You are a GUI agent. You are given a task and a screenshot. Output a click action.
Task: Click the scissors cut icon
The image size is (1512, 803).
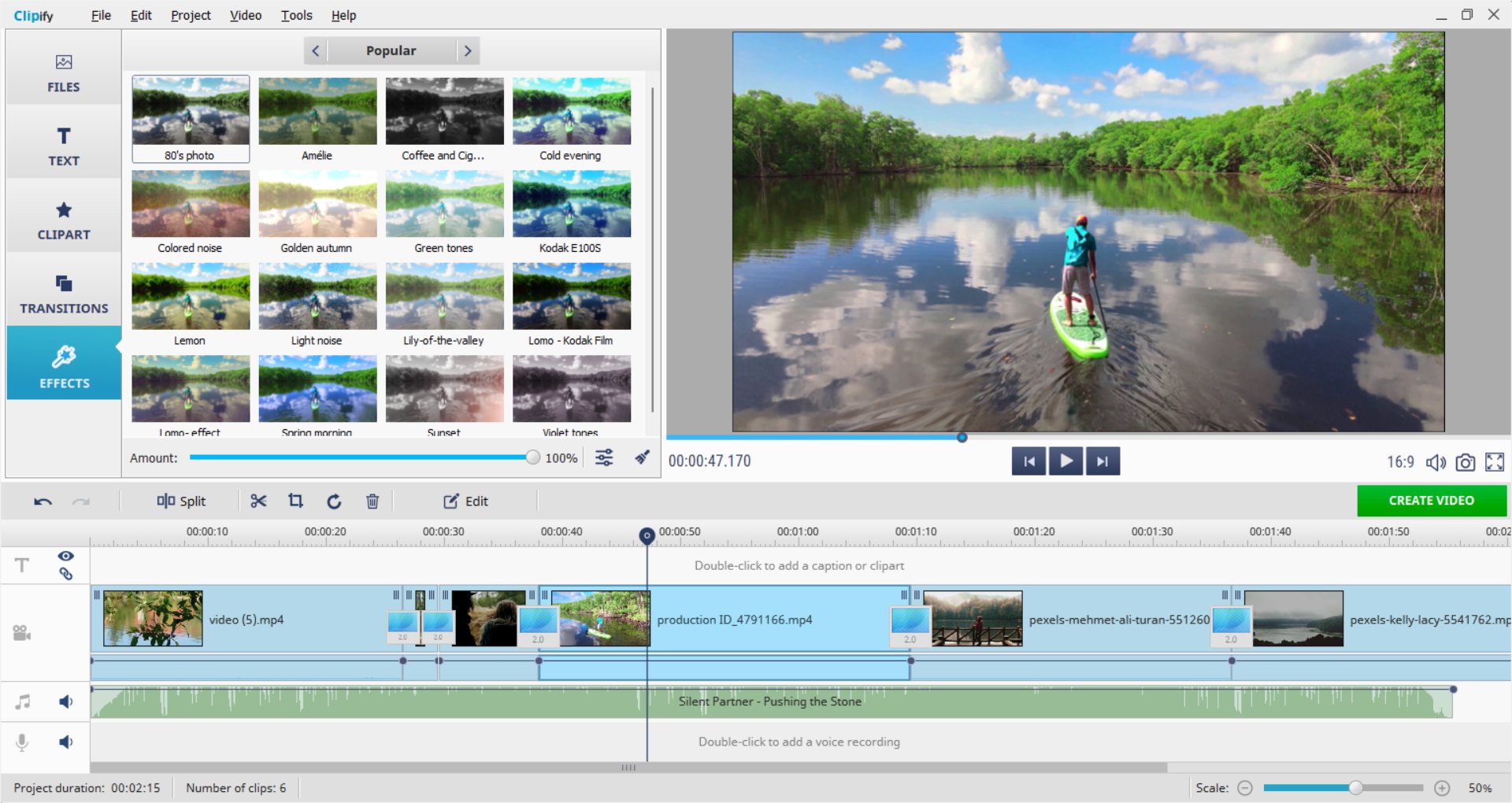point(258,501)
